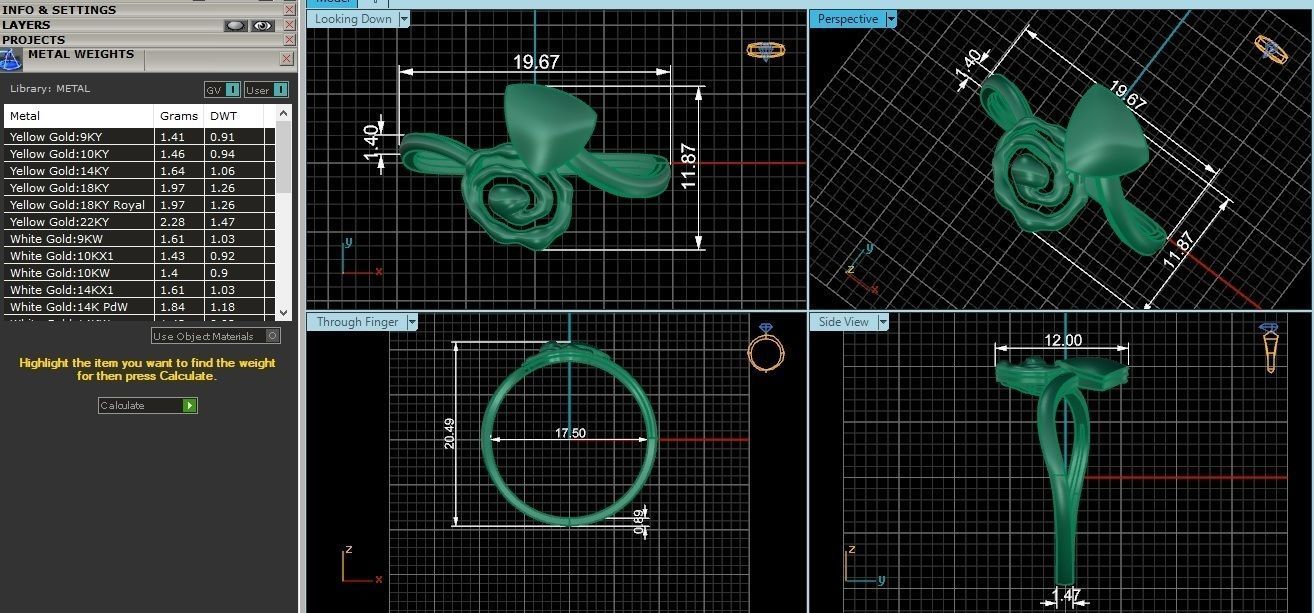The width and height of the screenshot is (1314, 613).
Task: Close the LAYERS panel
Action: coord(290,25)
